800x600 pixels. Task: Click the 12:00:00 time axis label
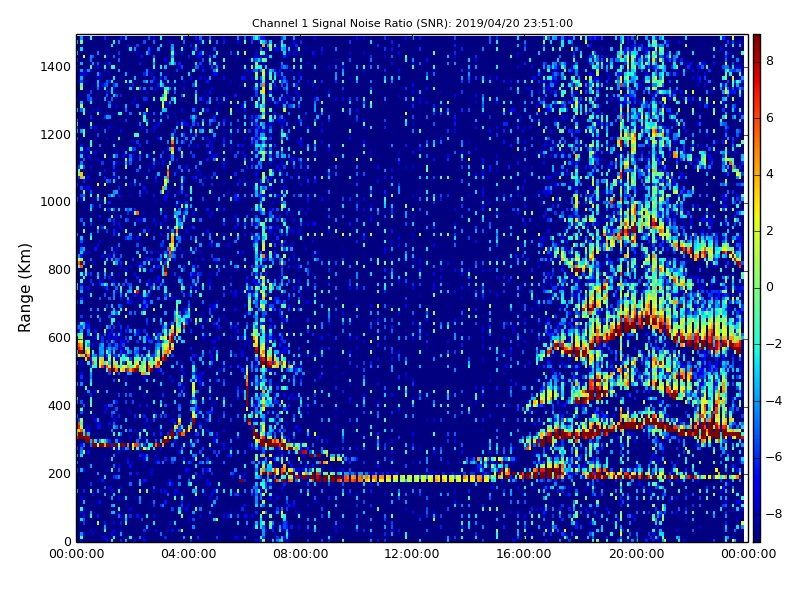click(x=412, y=554)
